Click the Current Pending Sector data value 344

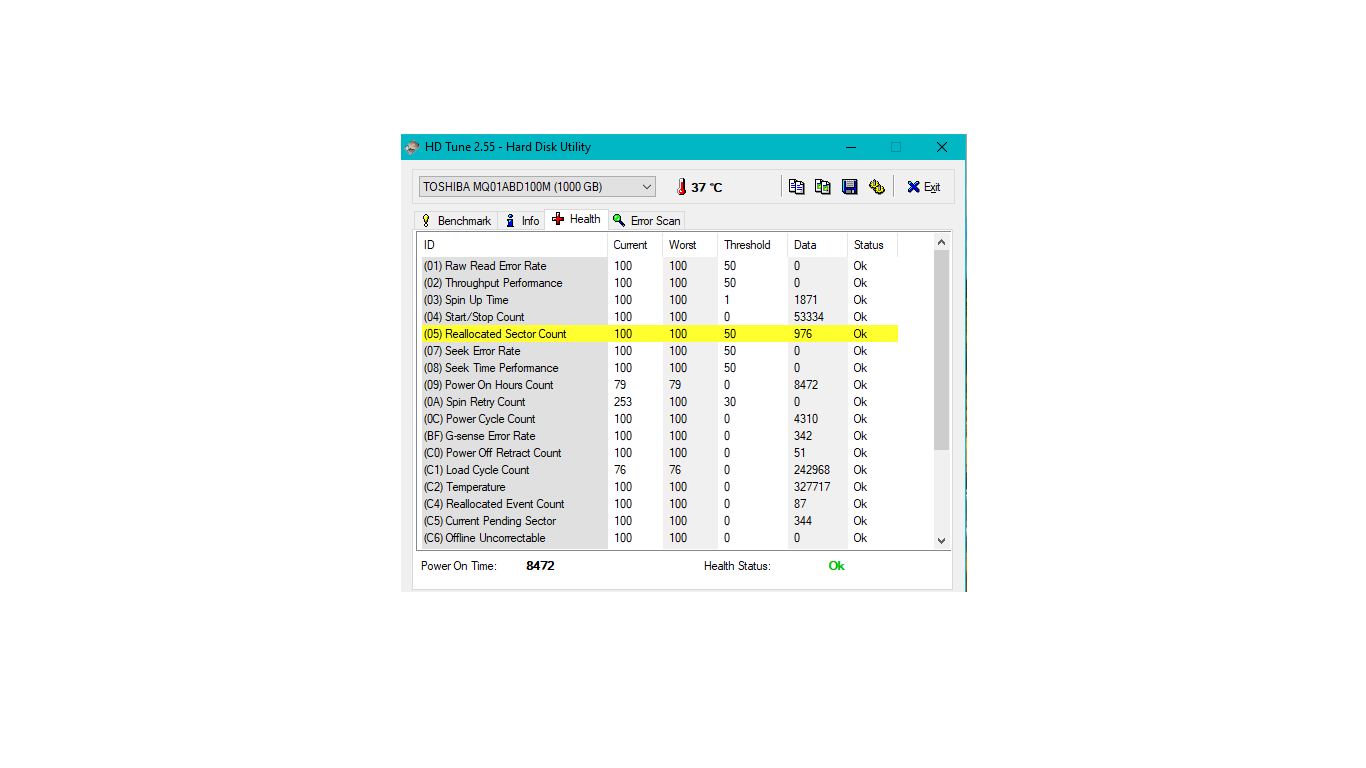tap(803, 521)
